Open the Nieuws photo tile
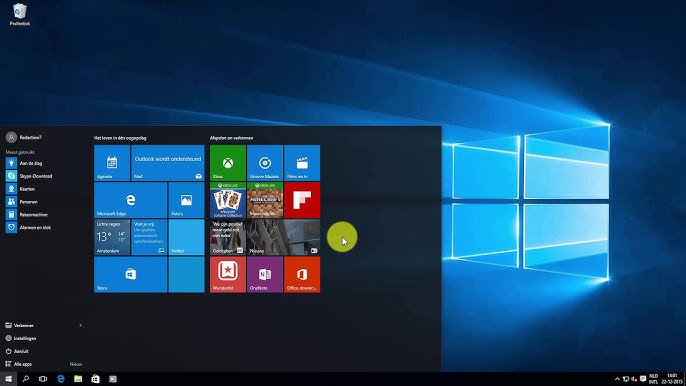Image resolution: width=686 pixels, height=386 pixels. (284, 237)
